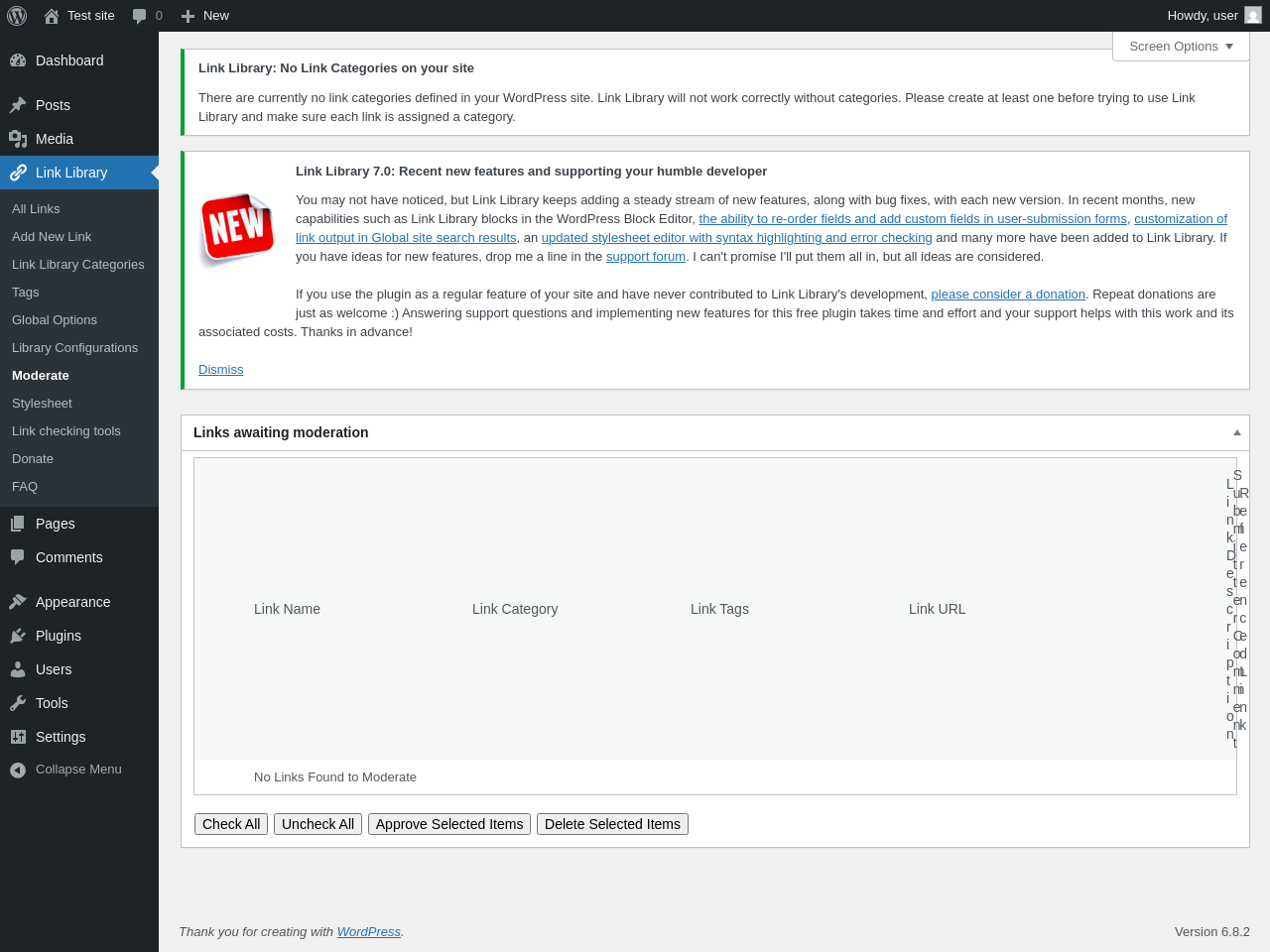Click the WordPress logo icon
The image size is (1270, 952).
(x=17, y=16)
